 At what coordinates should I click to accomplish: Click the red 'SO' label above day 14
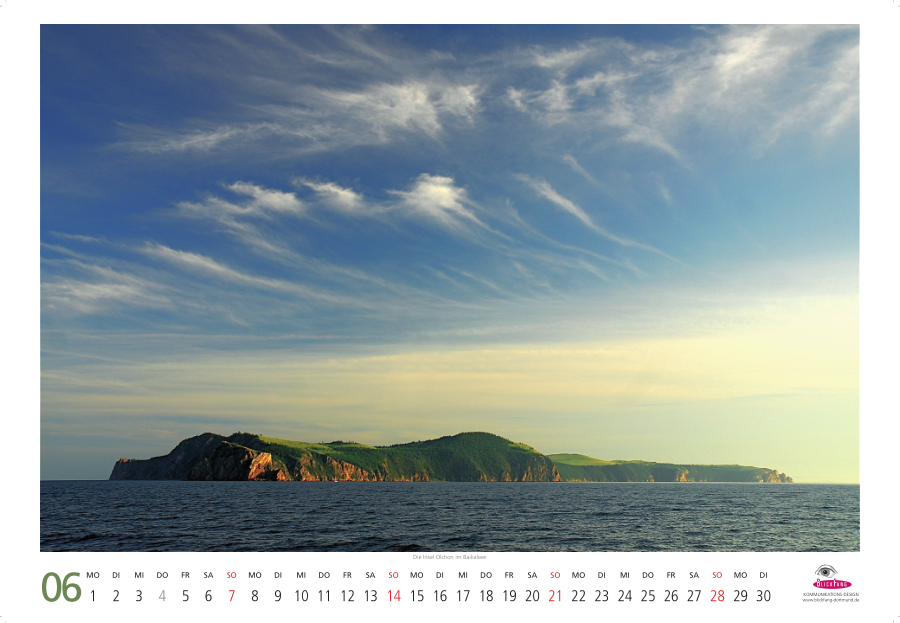(393, 575)
